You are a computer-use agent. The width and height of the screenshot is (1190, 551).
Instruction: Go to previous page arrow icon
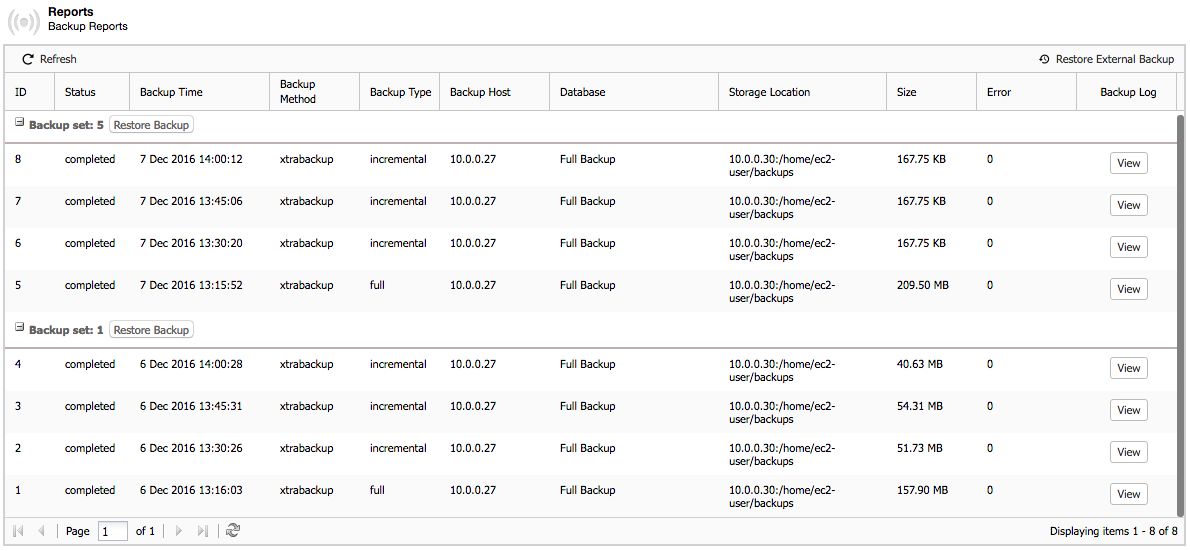click(x=42, y=531)
